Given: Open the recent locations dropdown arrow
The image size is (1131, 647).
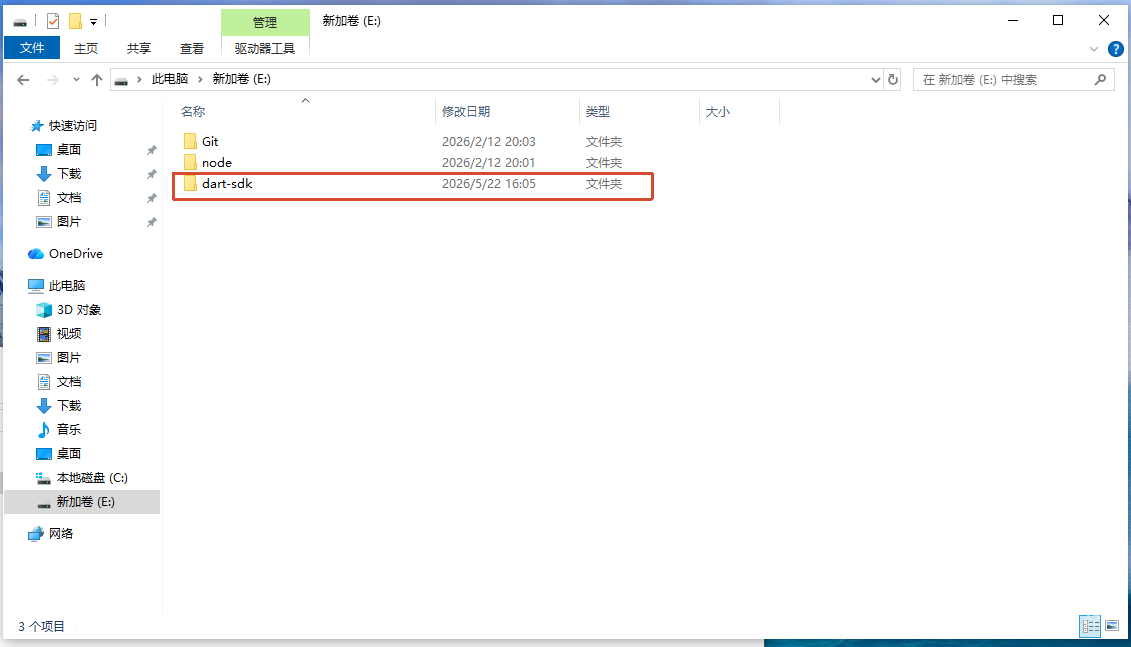Looking at the screenshot, I should (76, 80).
